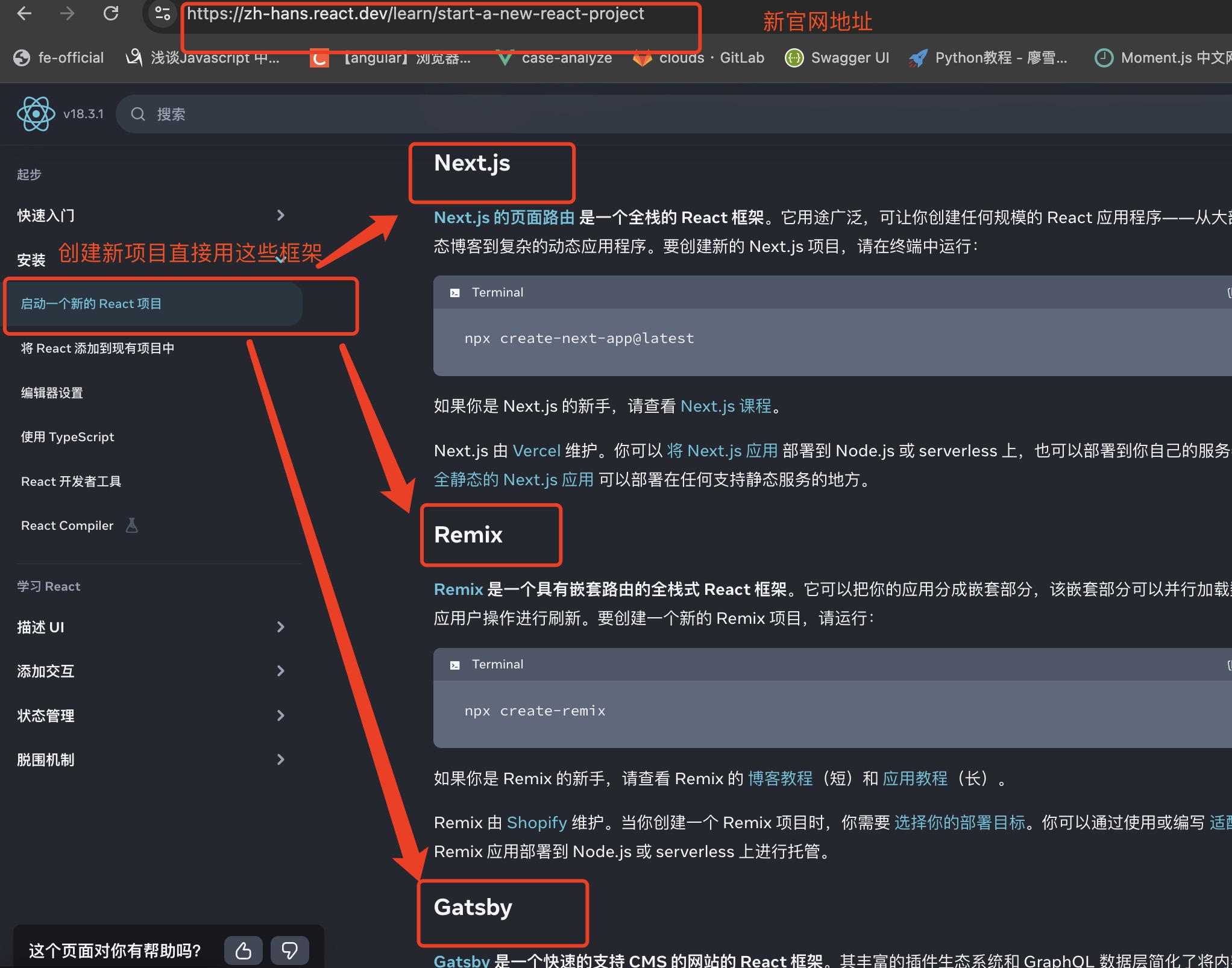Click the browser URL address bar
This screenshot has width=1232, height=968.
(416, 13)
